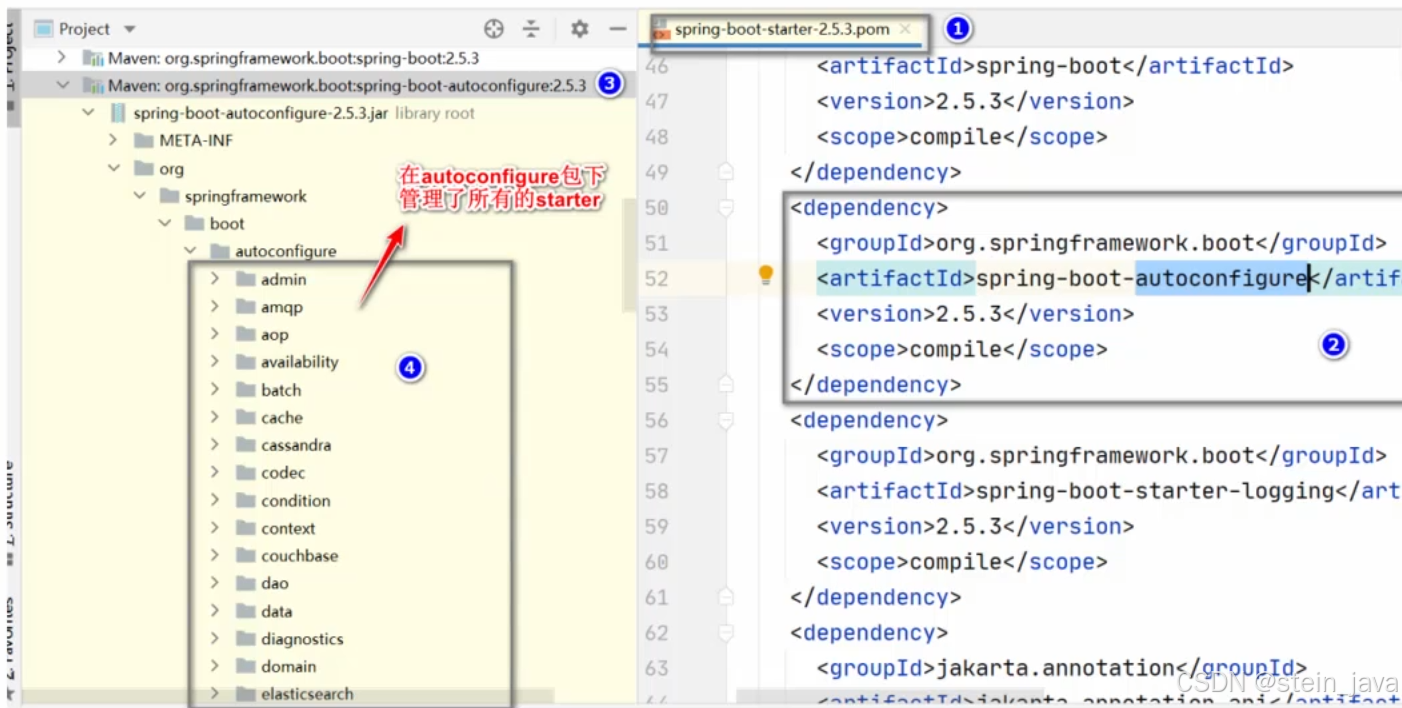The height and width of the screenshot is (708, 1402).
Task: Select the aop package label in tree
Action: 274,335
